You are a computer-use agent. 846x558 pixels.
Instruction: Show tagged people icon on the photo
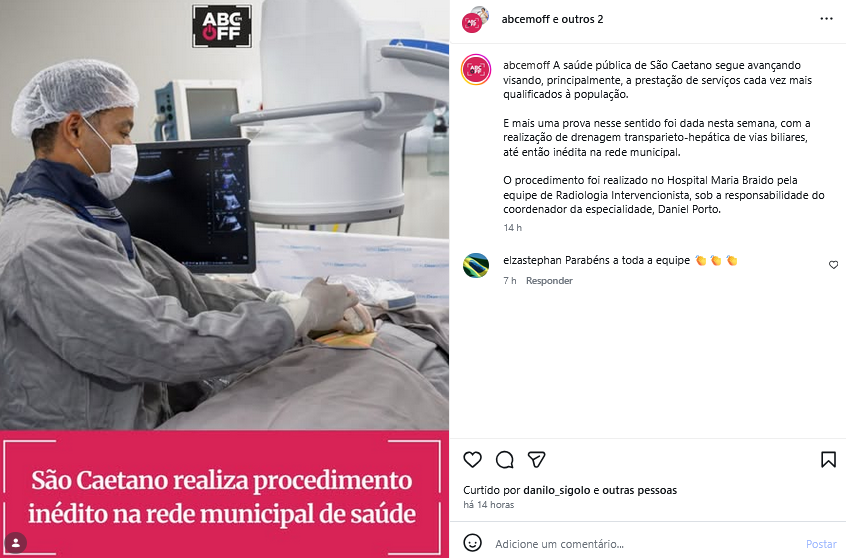16,543
